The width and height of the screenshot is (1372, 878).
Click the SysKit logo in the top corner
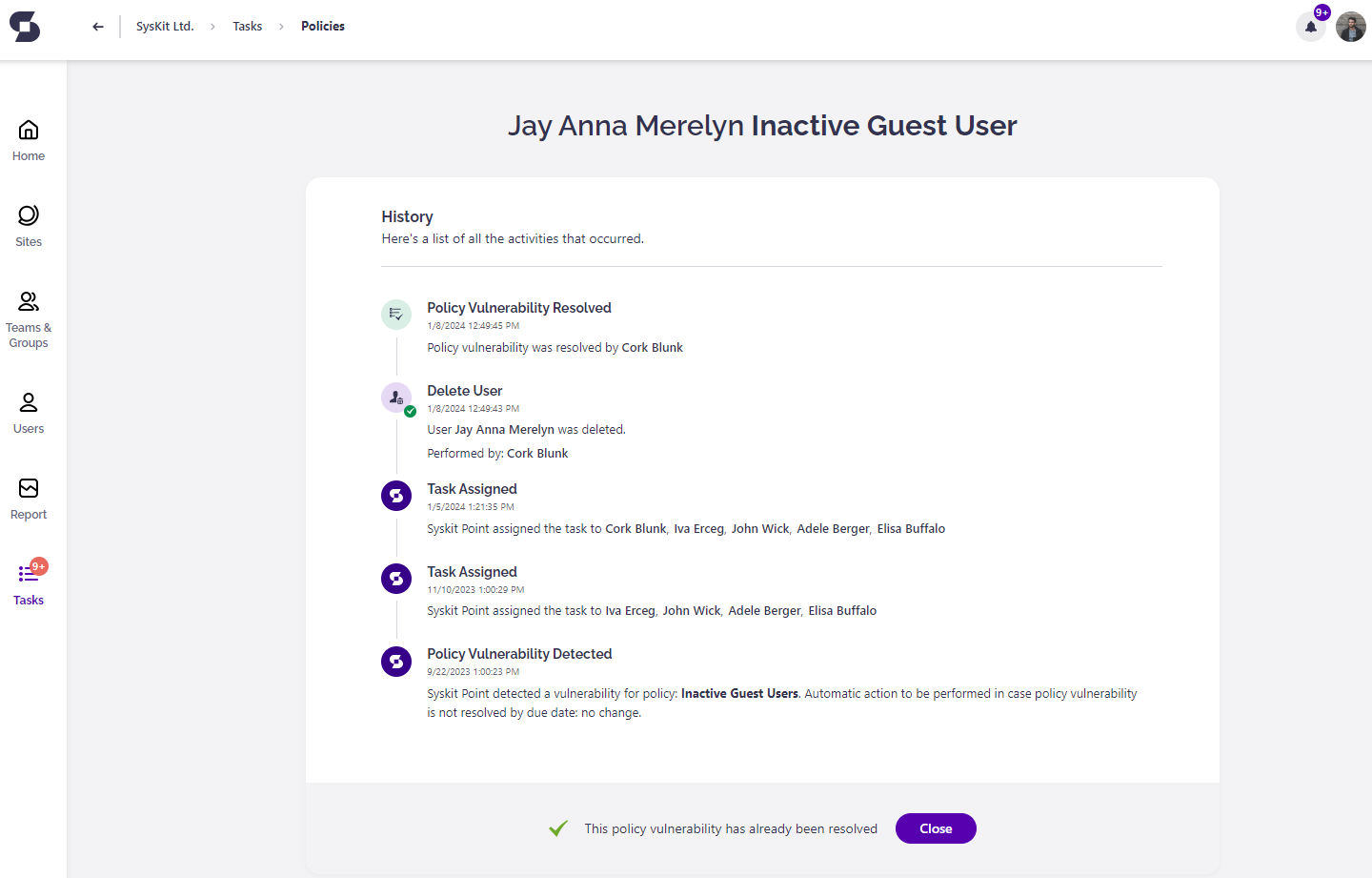pos(24,27)
